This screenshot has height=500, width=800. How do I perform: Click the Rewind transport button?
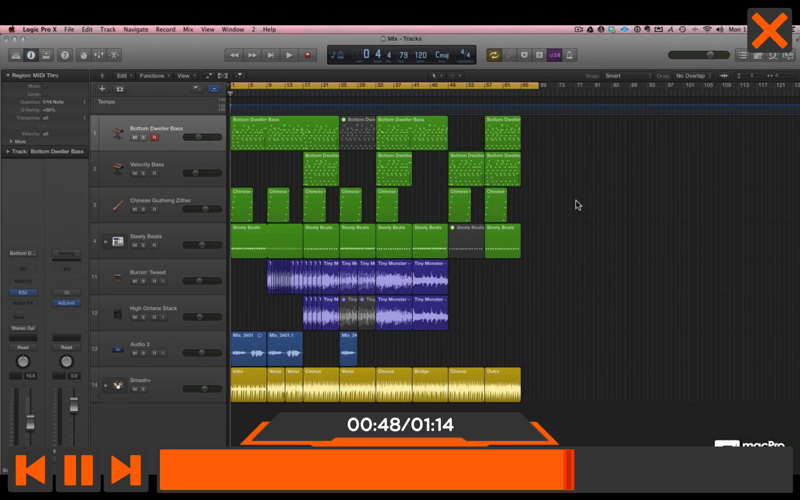click(x=234, y=55)
